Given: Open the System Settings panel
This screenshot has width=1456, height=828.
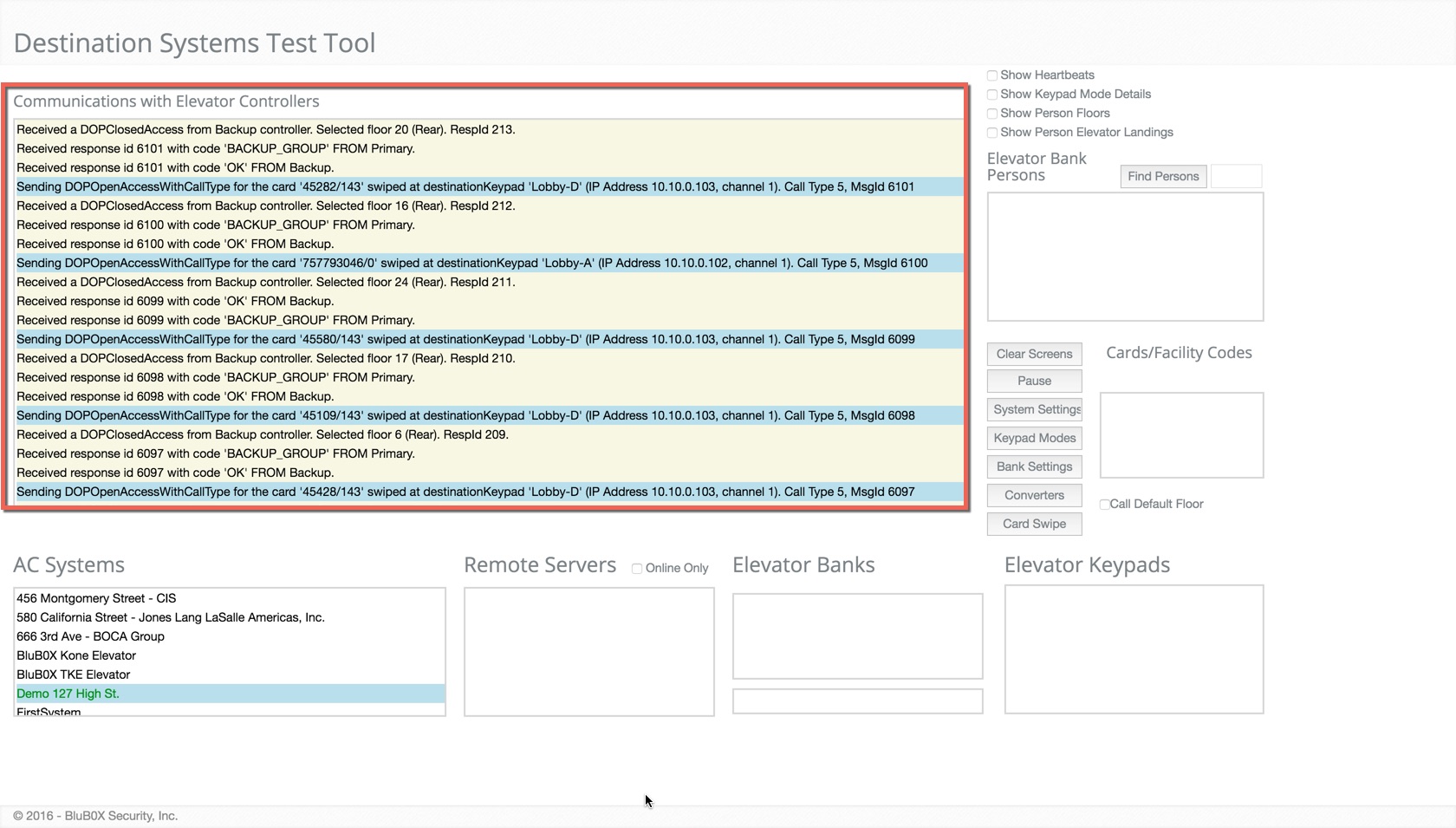Looking at the screenshot, I should 1034,409.
